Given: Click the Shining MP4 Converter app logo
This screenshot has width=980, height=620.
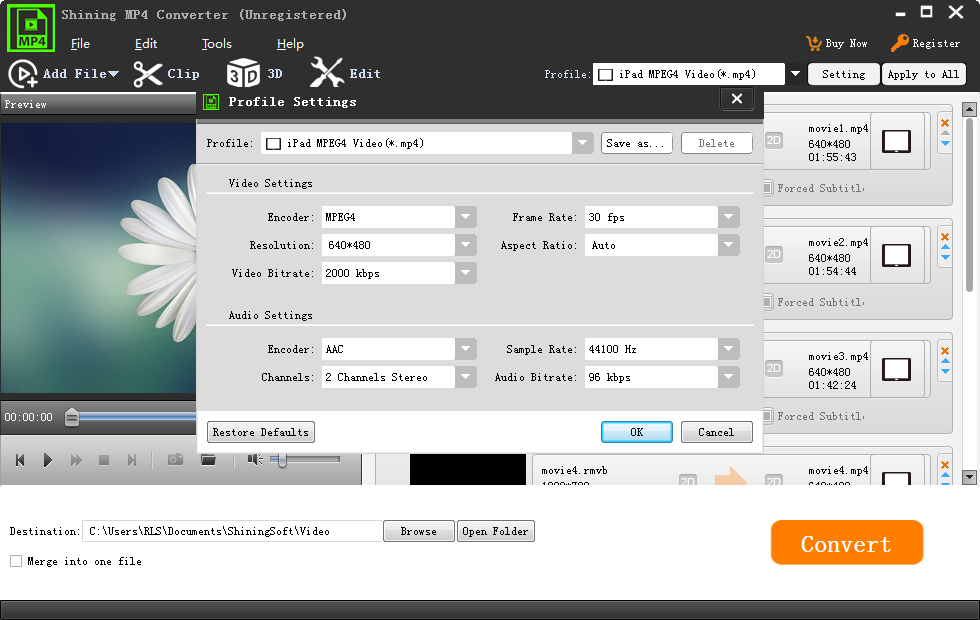Looking at the screenshot, I should [31, 28].
